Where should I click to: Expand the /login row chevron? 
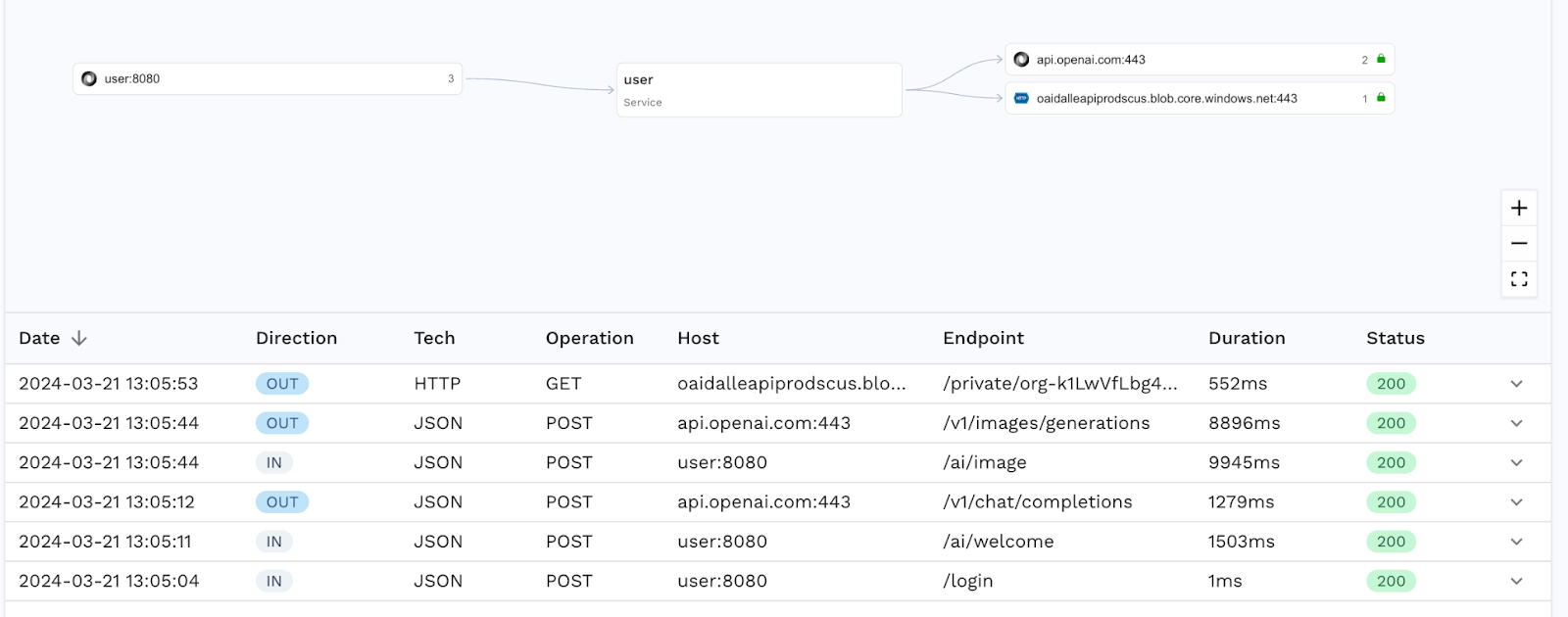click(1516, 581)
